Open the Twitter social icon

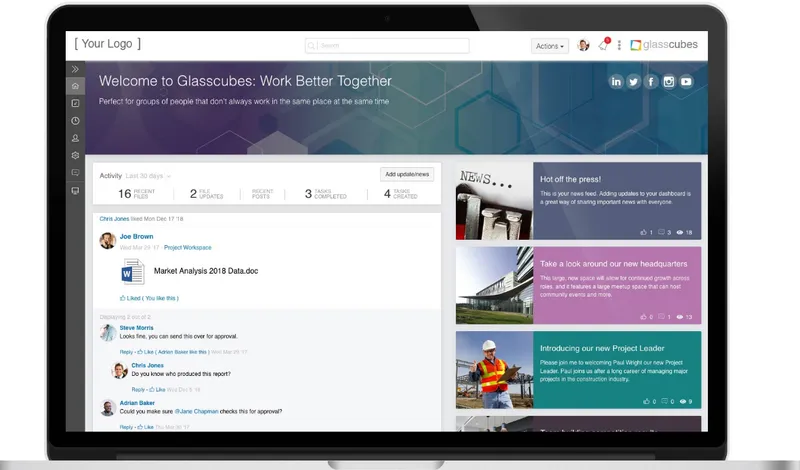(x=633, y=82)
